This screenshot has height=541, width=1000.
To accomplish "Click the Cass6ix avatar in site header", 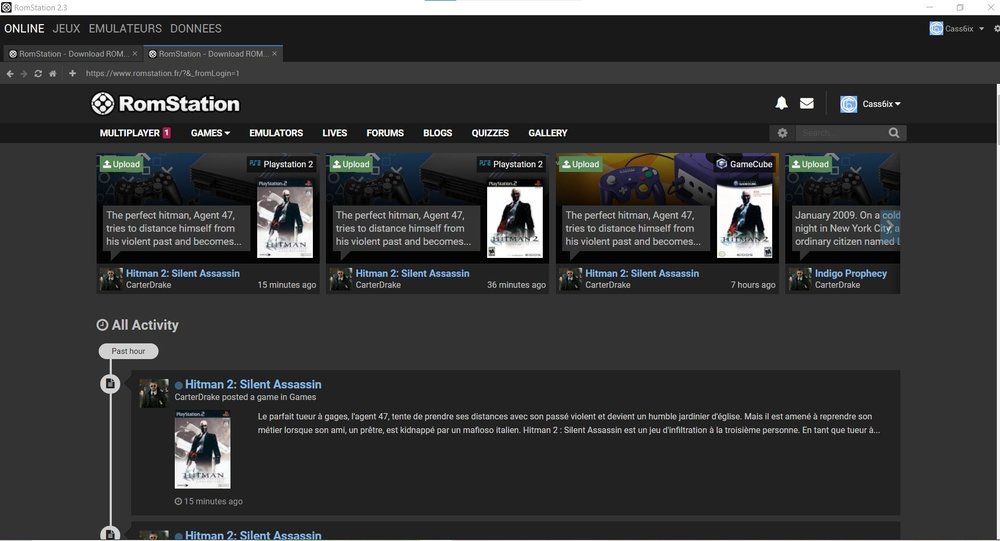I will click(x=848, y=104).
